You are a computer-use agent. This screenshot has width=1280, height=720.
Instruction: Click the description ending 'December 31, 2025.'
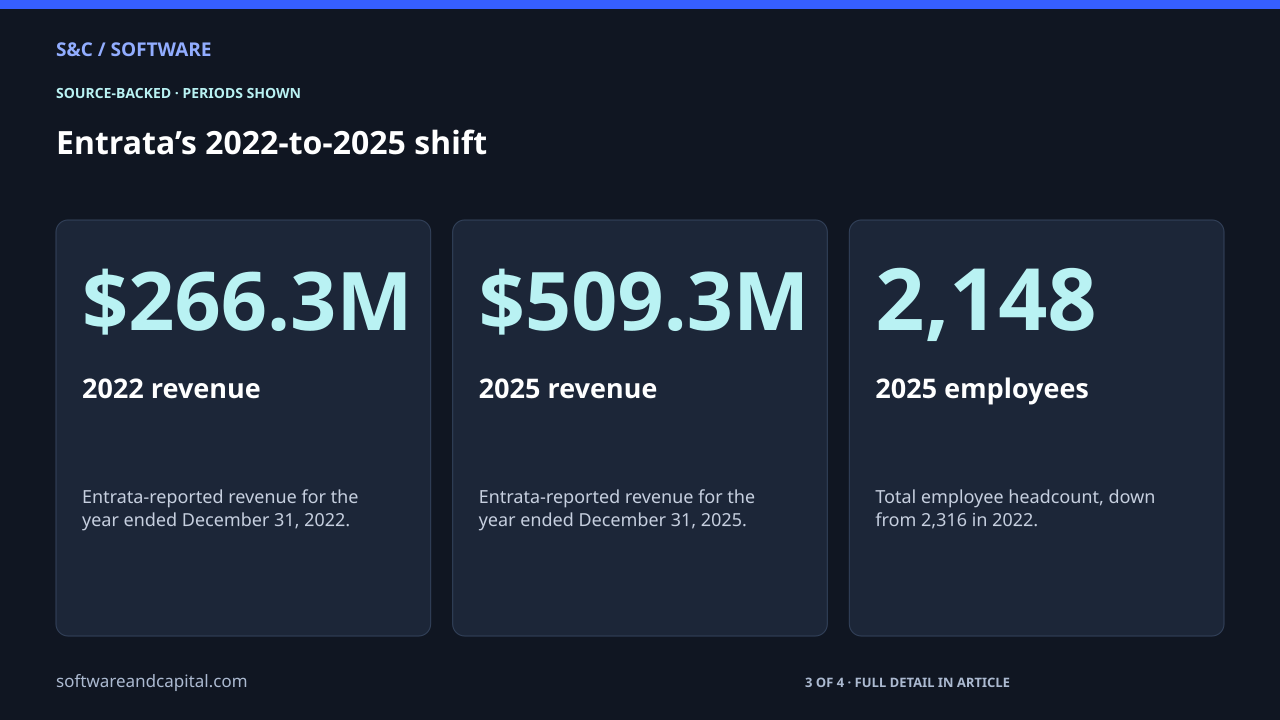[x=617, y=508]
